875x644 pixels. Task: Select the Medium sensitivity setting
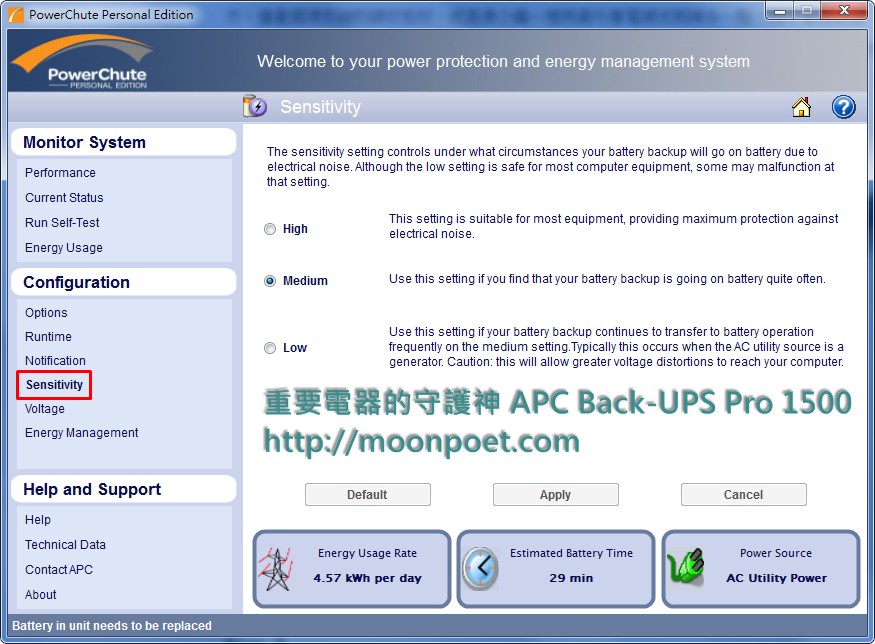[x=270, y=280]
